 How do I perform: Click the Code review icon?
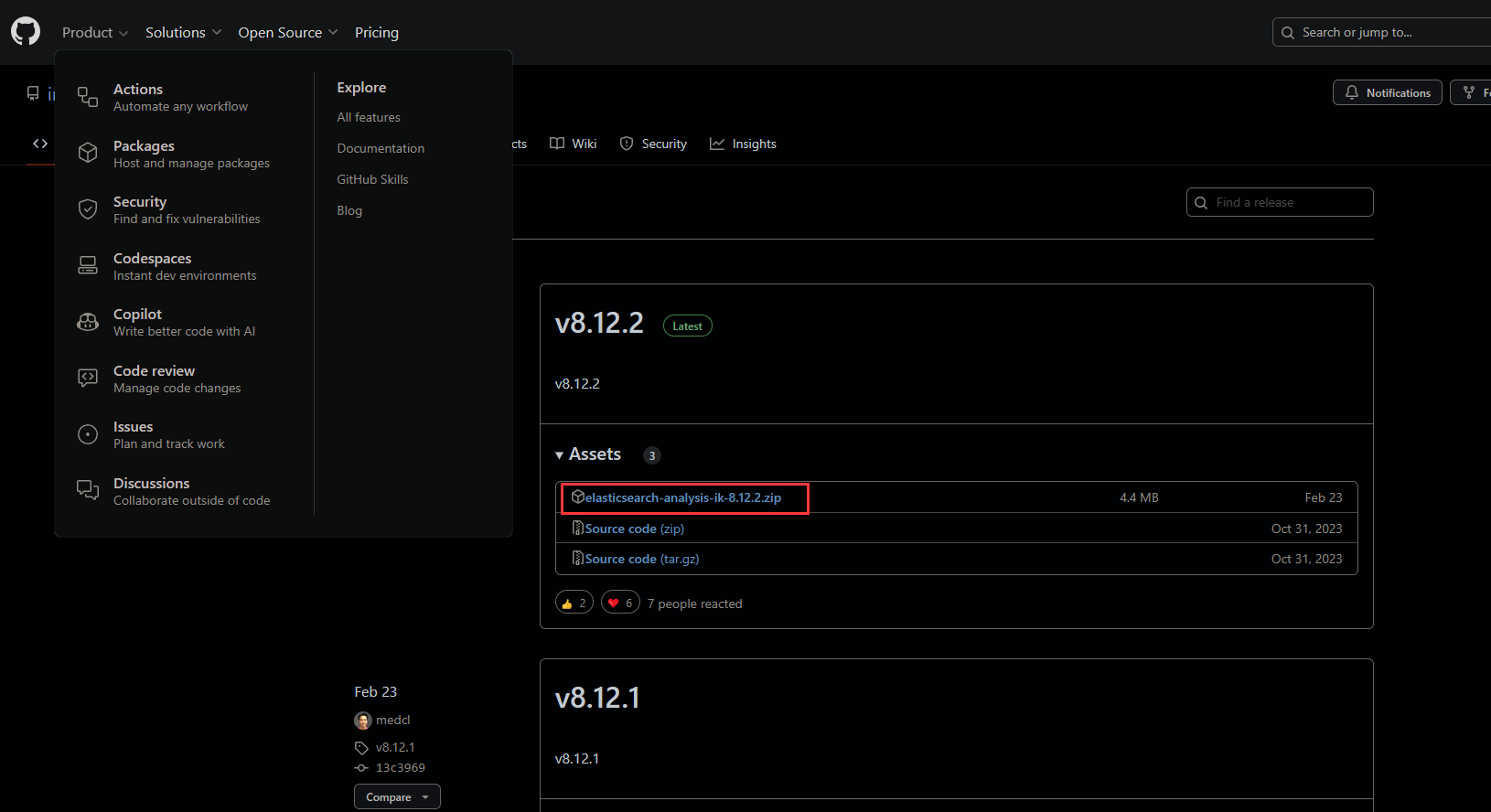(88, 378)
